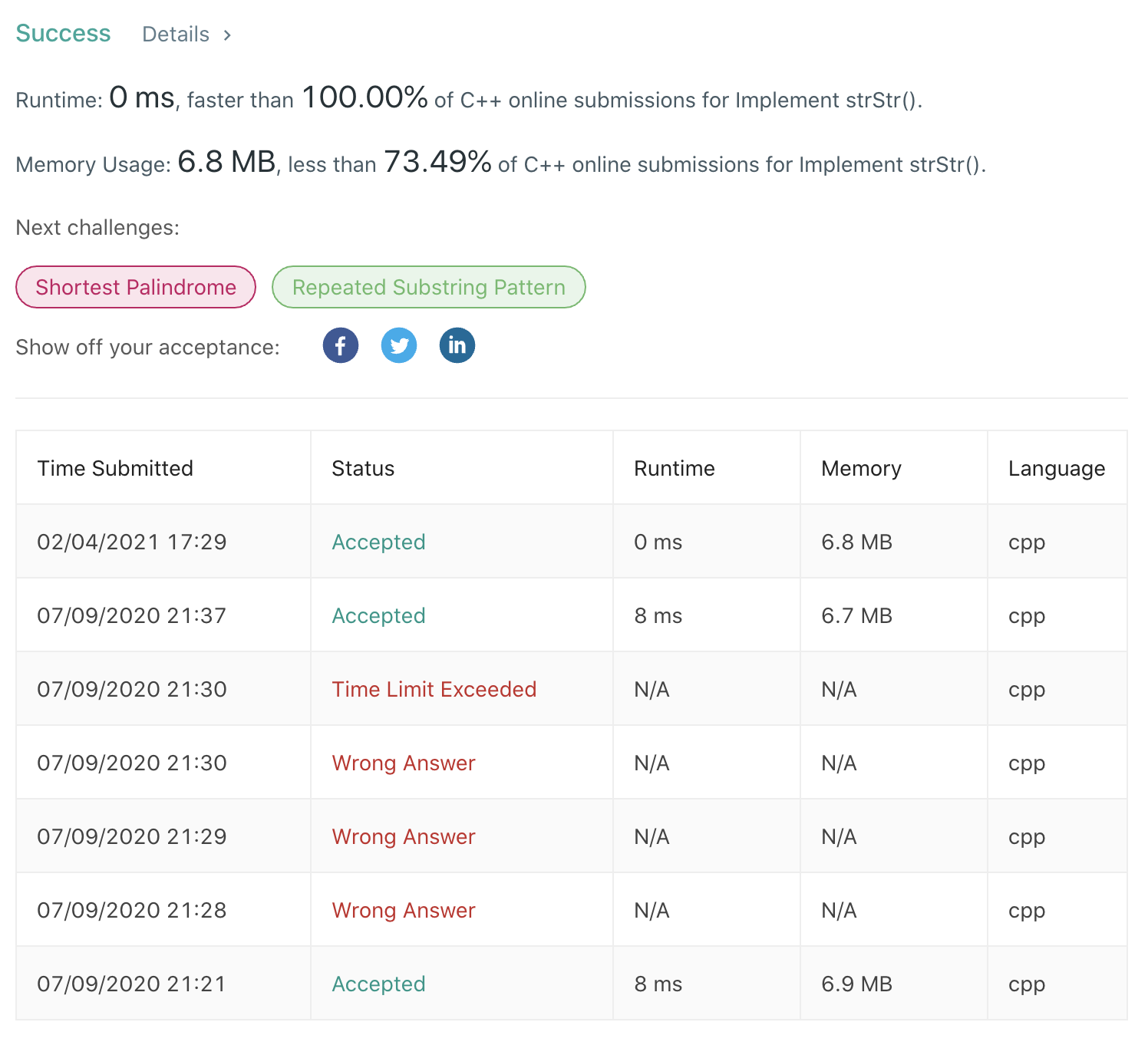This screenshot has width=1148, height=1045.
Task: Open the Wrong Answer submission at 21:28
Action: tap(403, 910)
